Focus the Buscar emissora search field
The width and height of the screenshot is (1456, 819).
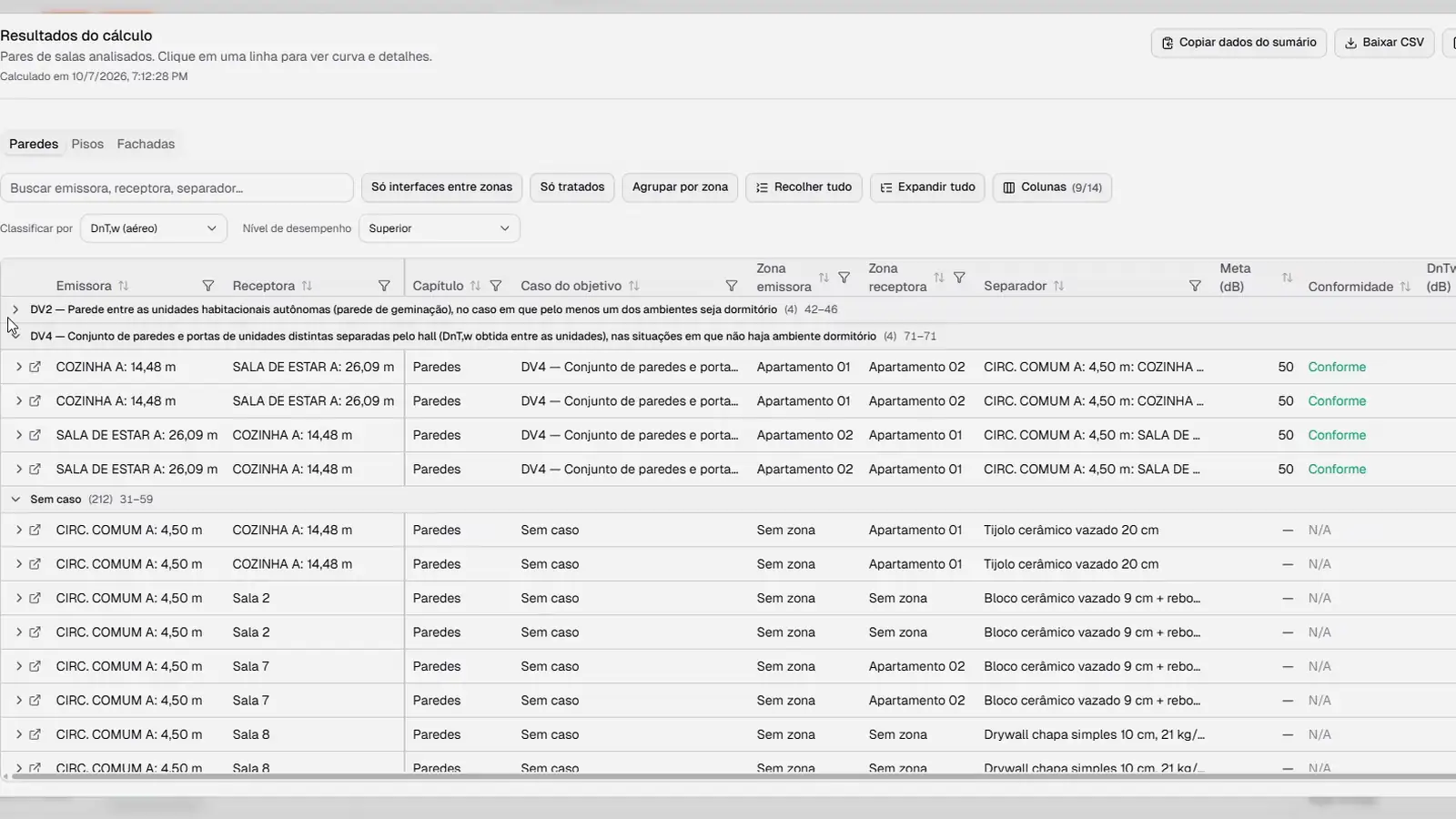click(x=177, y=188)
